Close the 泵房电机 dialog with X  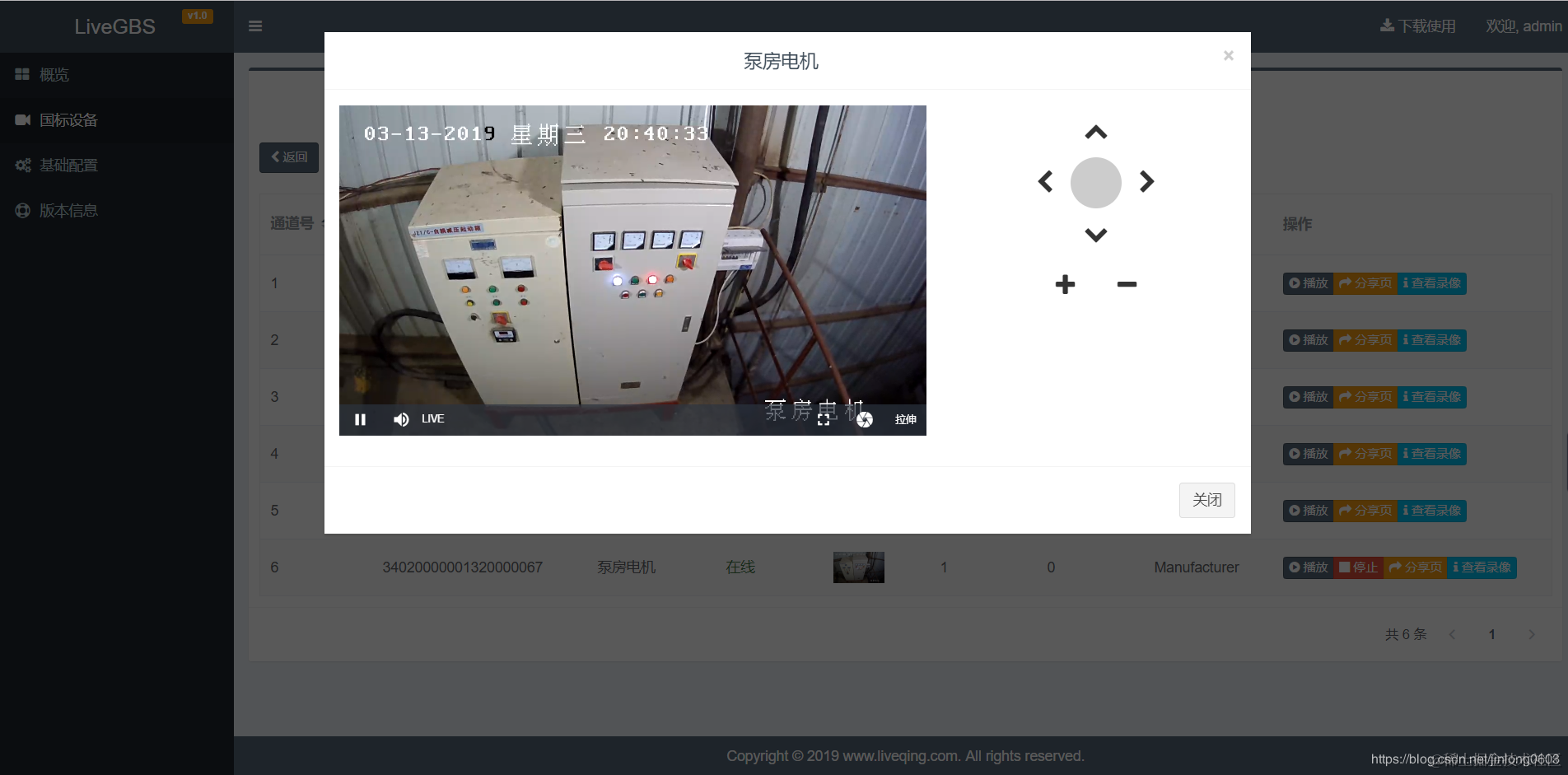[x=1228, y=55]
